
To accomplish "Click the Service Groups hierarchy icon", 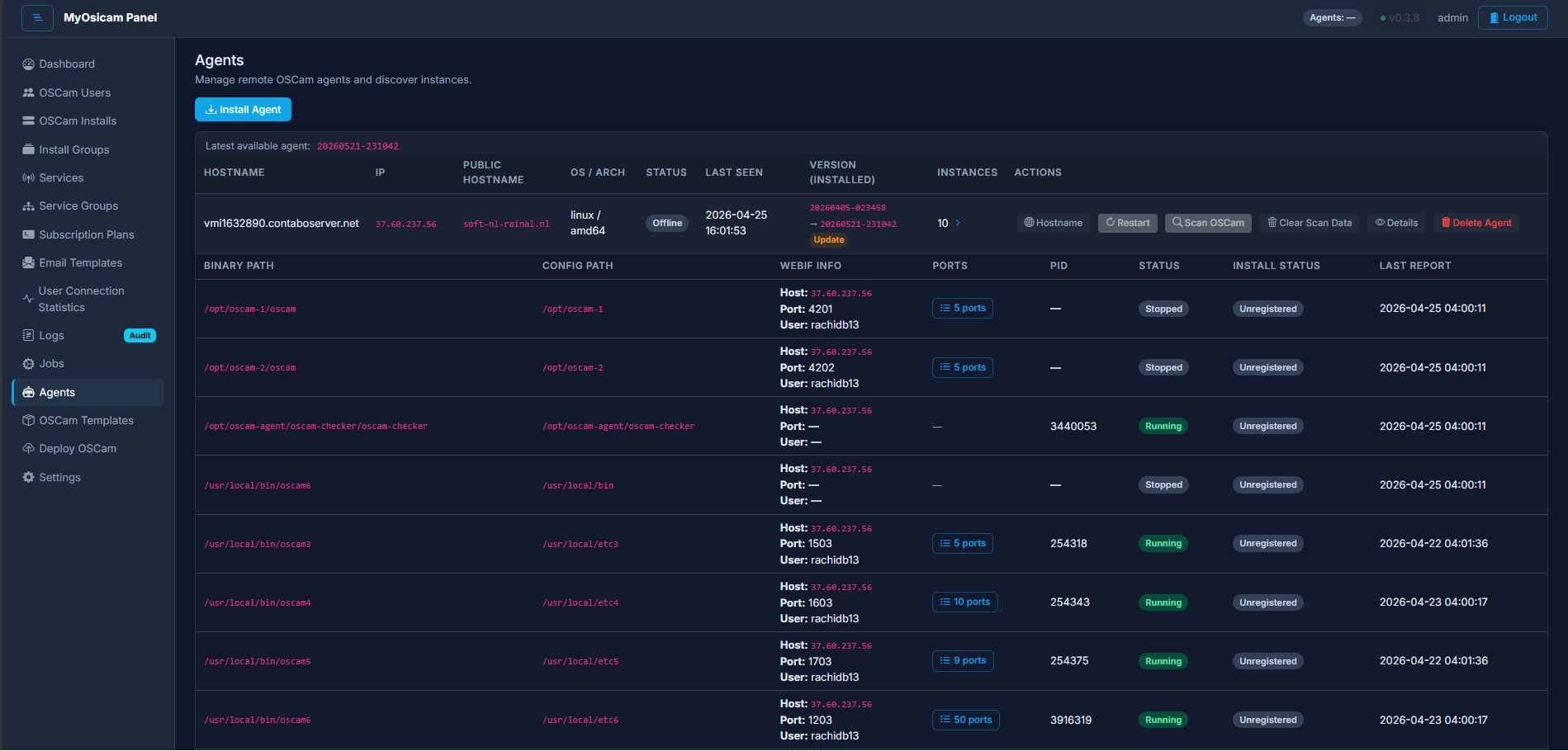I will pyautogui.click(x=28, y=206).
